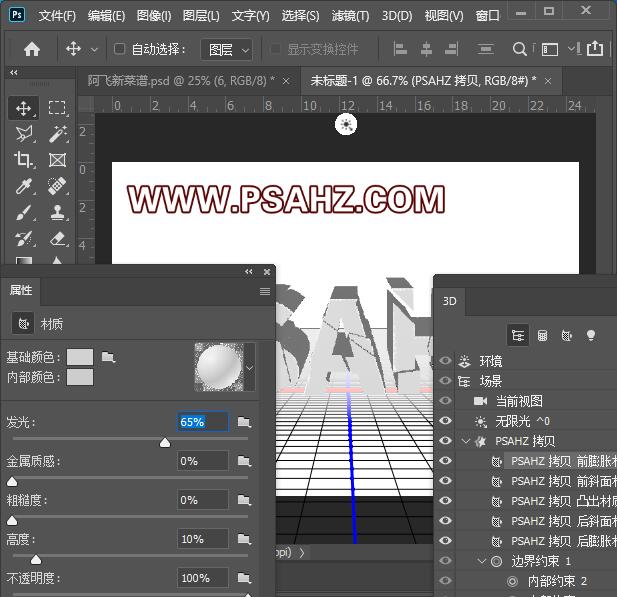Align right edges icon
The width and height of the screenshot is (617, 597).
tap(451, 50)
